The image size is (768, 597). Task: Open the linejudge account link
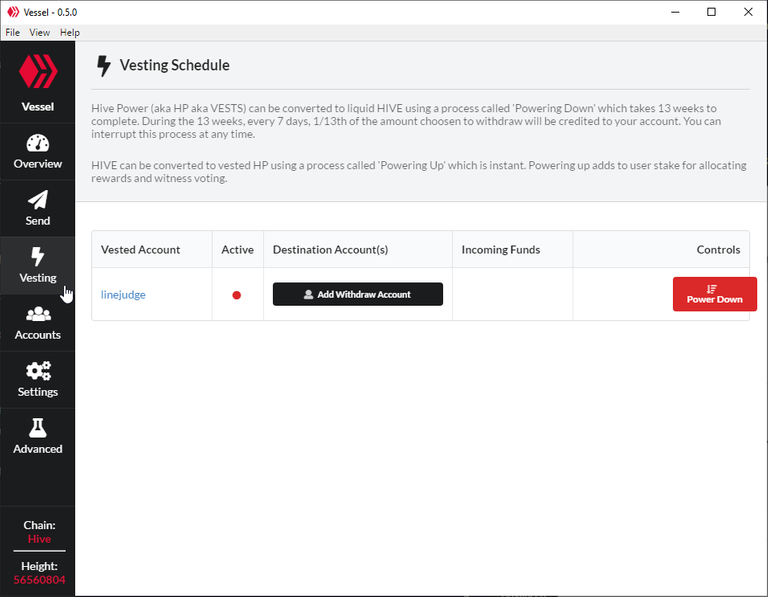tap(123, 294)
